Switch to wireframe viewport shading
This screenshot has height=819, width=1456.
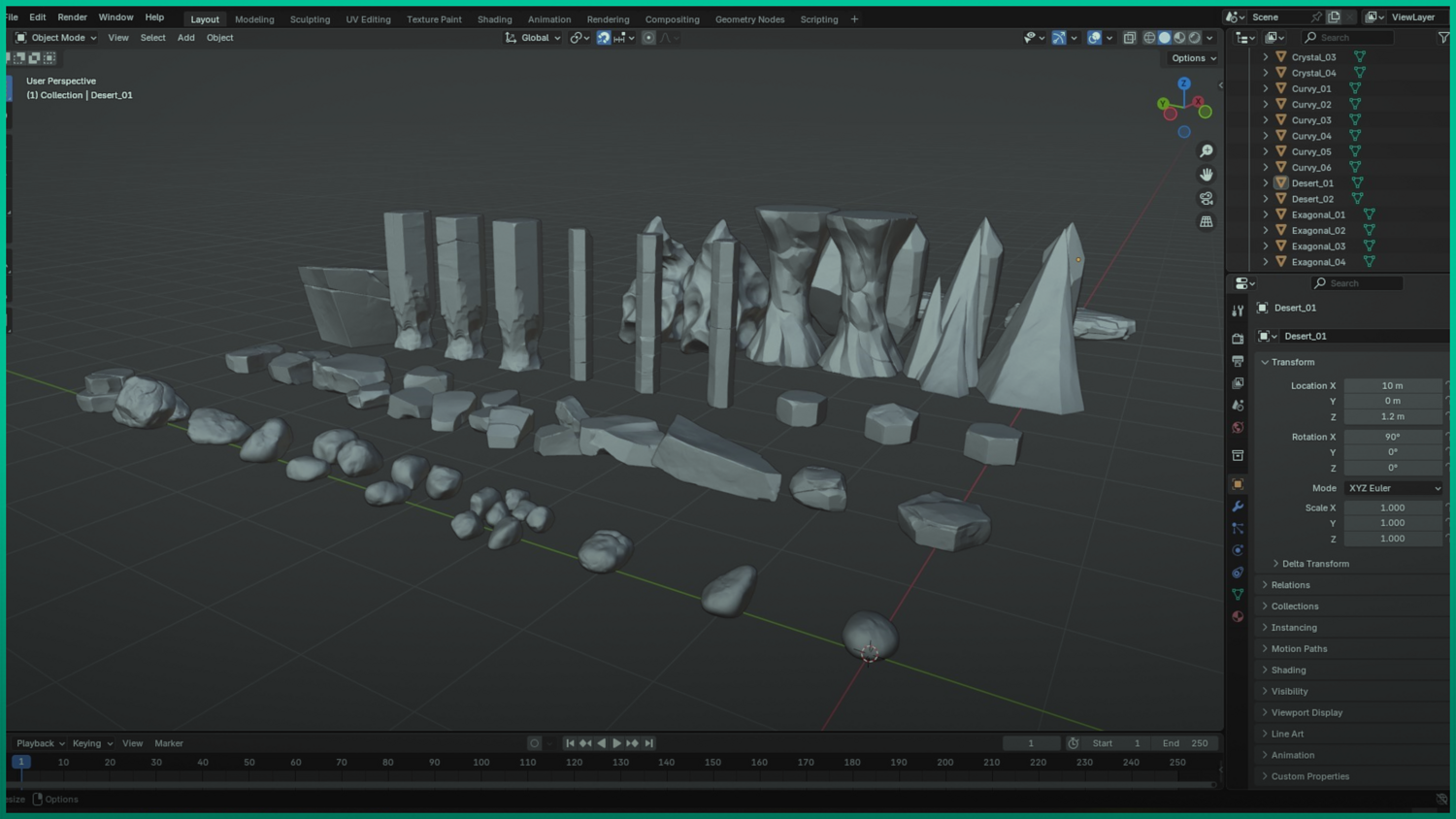pyautogui.click(x=1149, y=38)
